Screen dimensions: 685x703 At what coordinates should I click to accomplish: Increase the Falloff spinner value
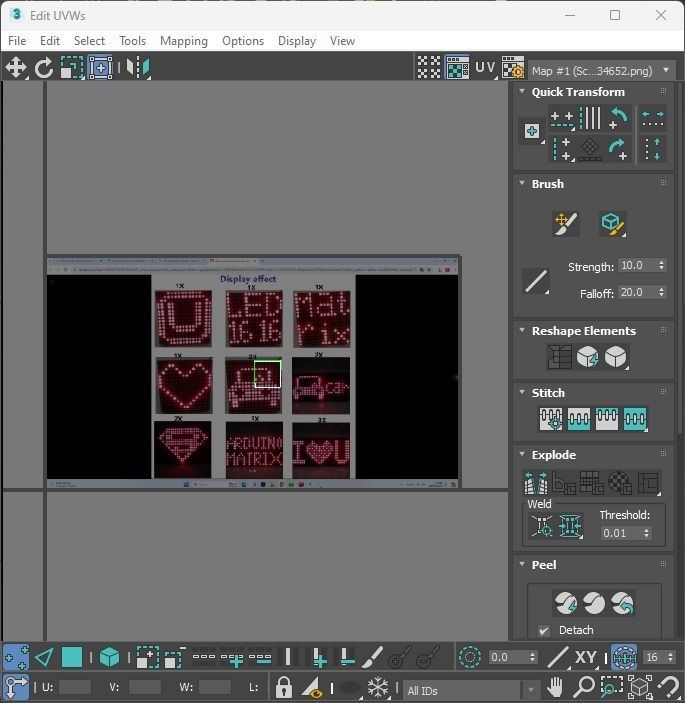[x=662, y=289]
